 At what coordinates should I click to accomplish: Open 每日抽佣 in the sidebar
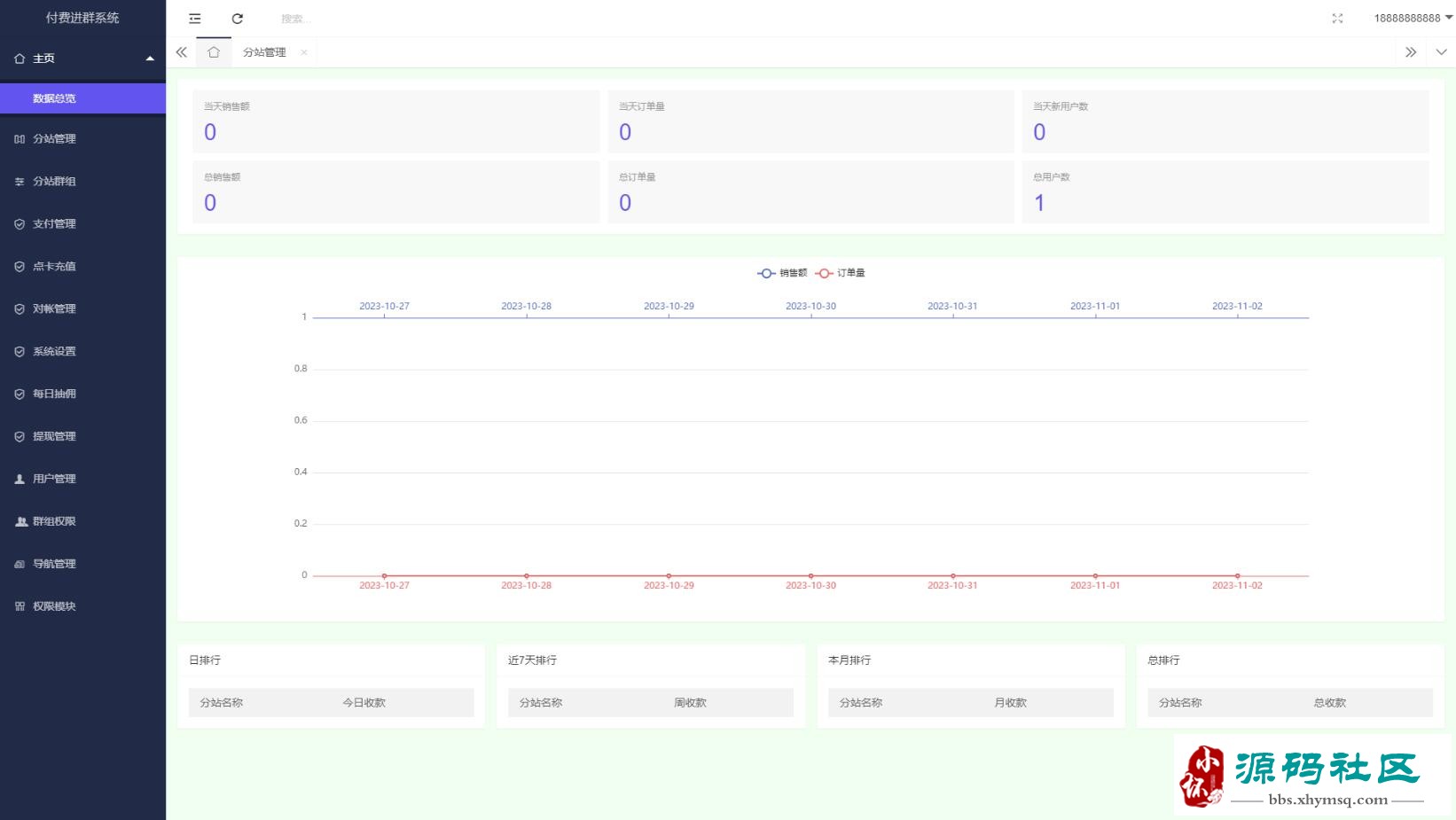(83, 394)
